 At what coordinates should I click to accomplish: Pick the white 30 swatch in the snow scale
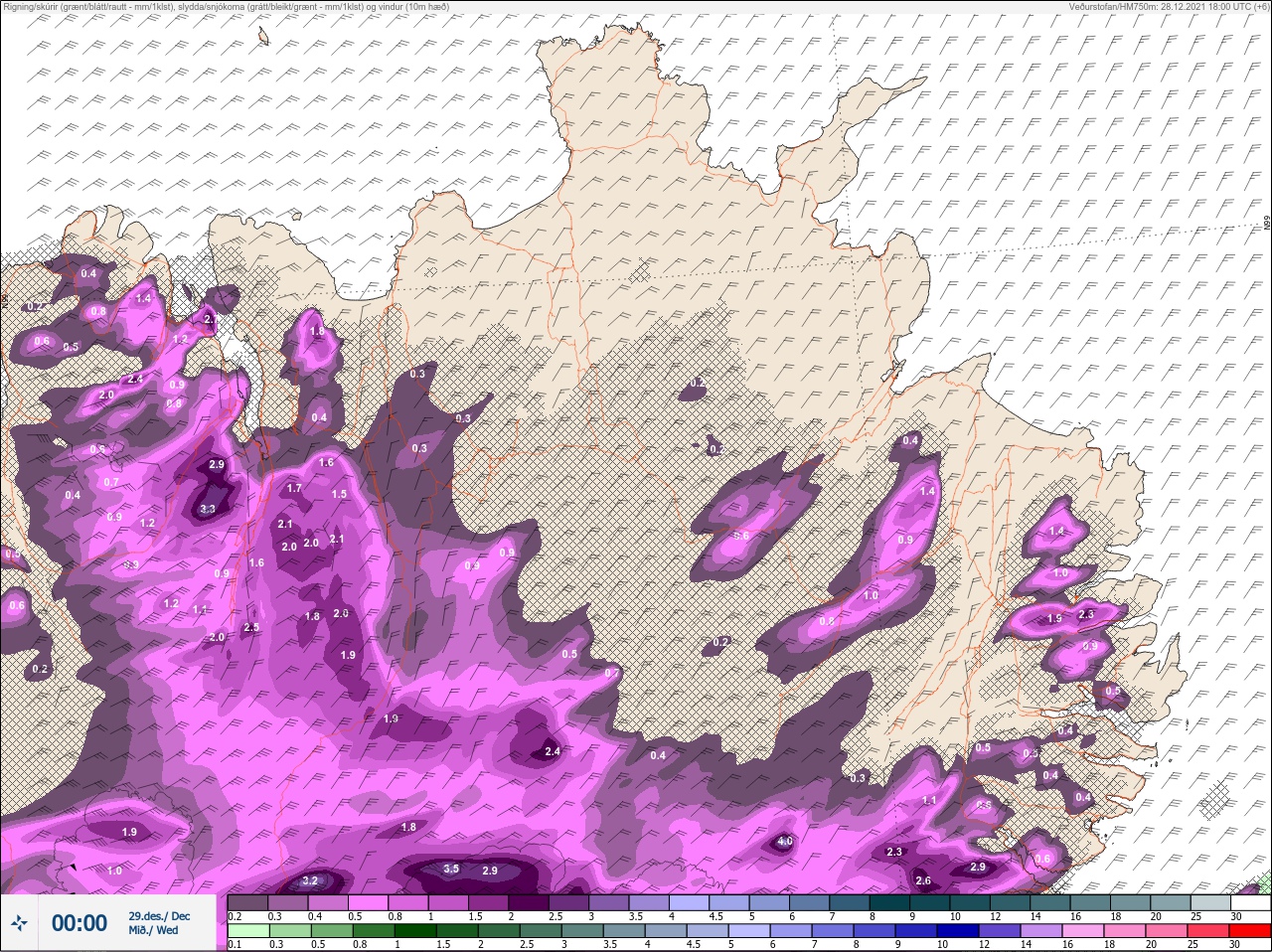(x=1250, y=902)
